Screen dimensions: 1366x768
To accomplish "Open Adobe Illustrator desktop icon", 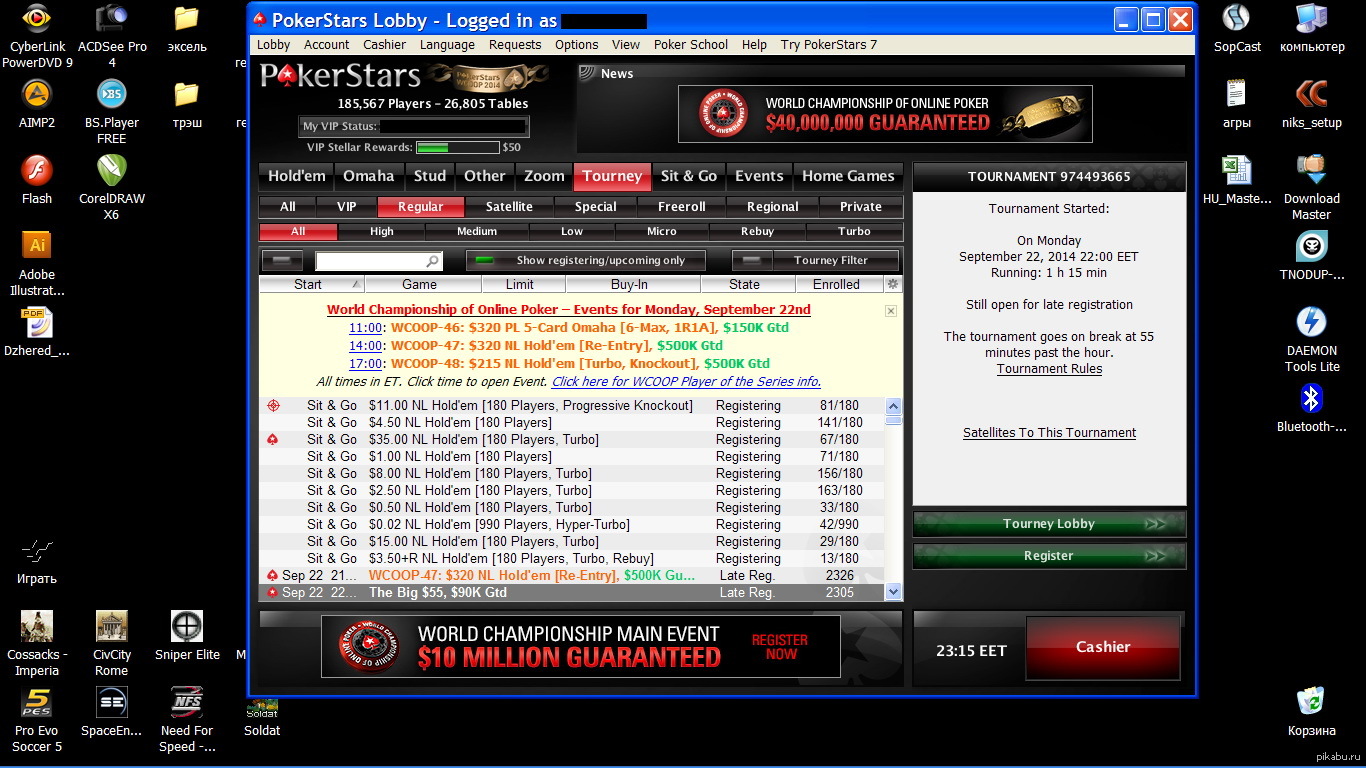I will coord(37,247).
